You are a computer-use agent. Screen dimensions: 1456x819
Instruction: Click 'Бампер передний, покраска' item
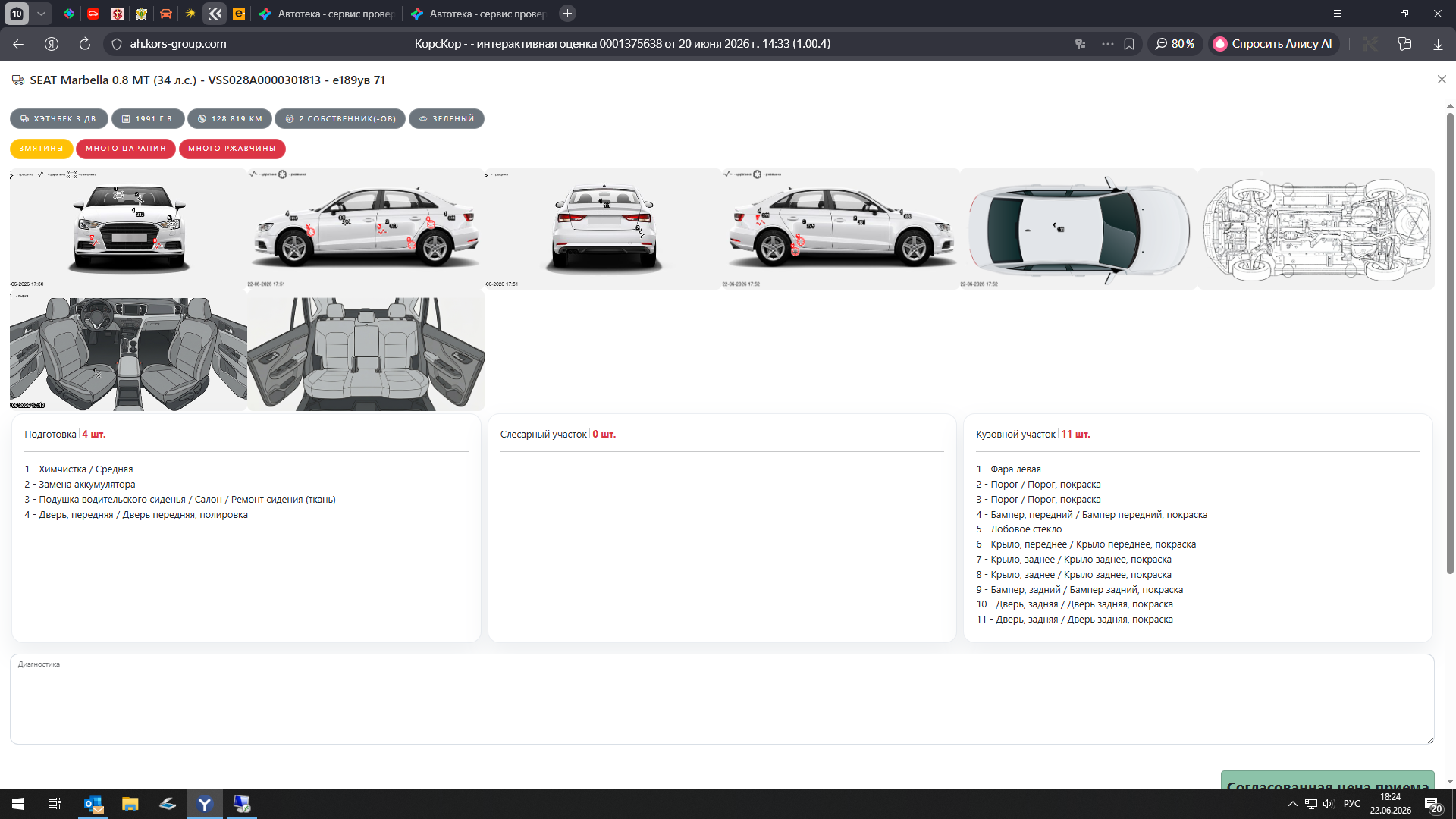click(1092, 515)
